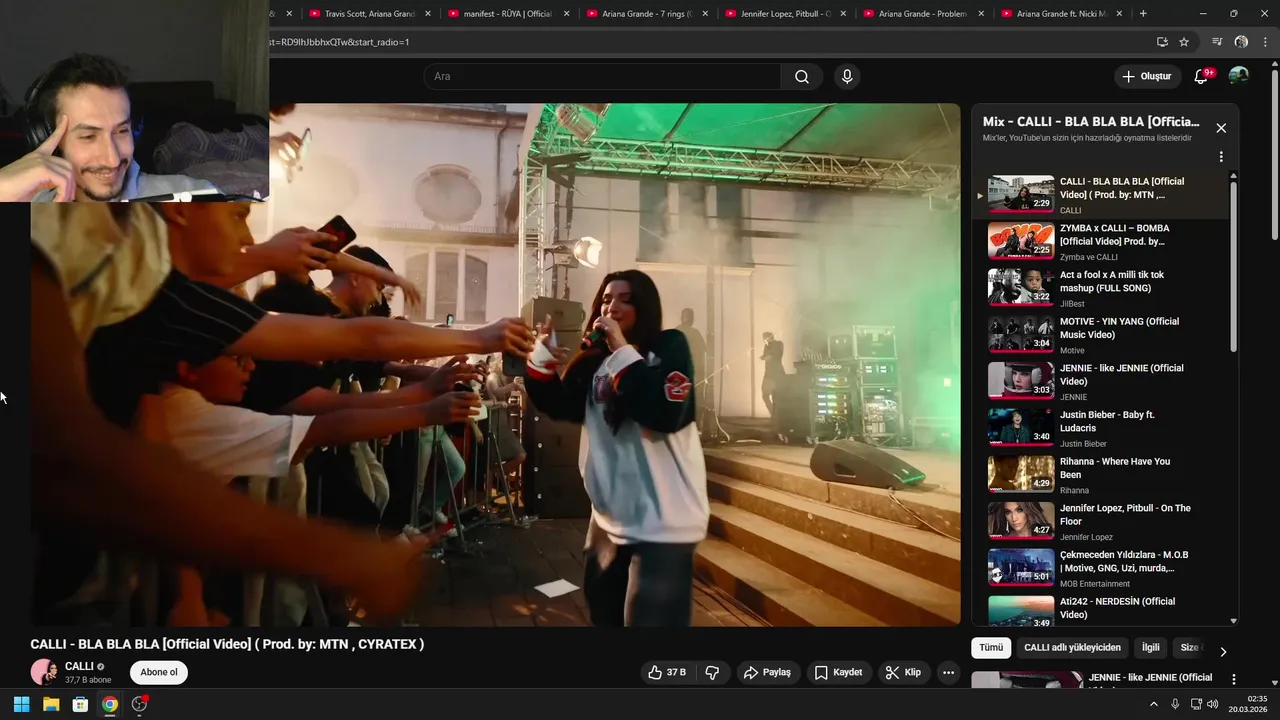Open the YouTube account avatar menu
The width and height of the screenshot is (1280, 720).
coord(1238,76)
